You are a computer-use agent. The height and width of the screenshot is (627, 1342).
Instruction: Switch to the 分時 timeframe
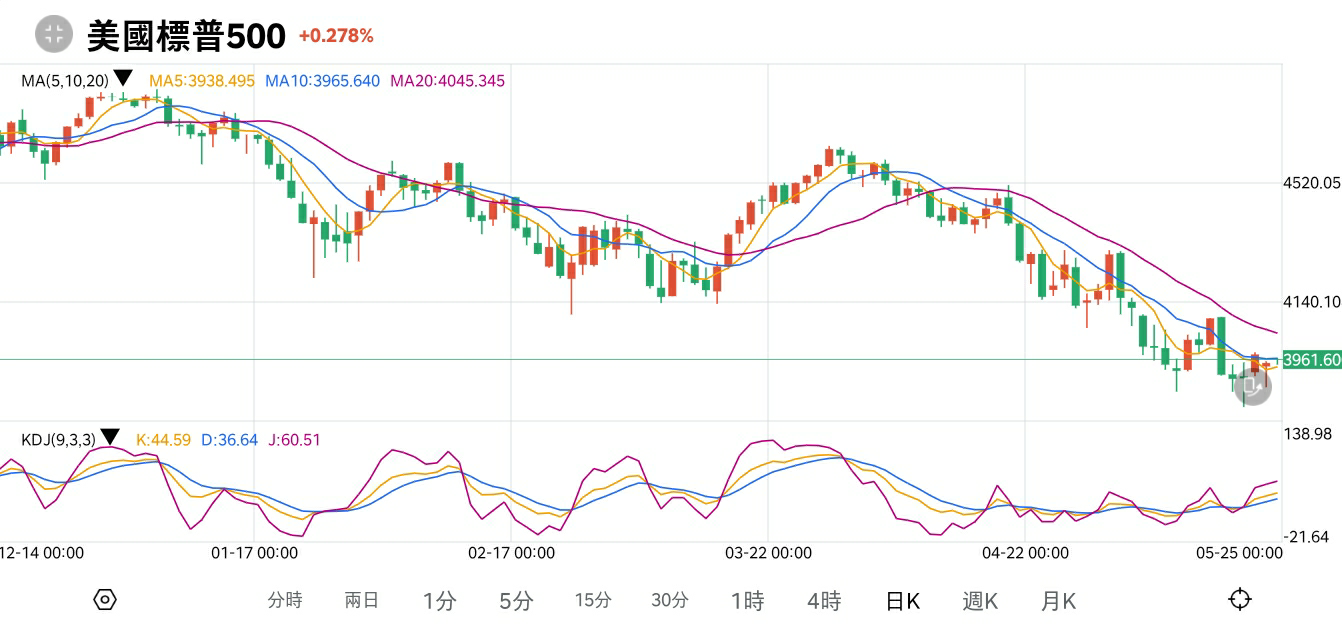[x=284, y=600]
